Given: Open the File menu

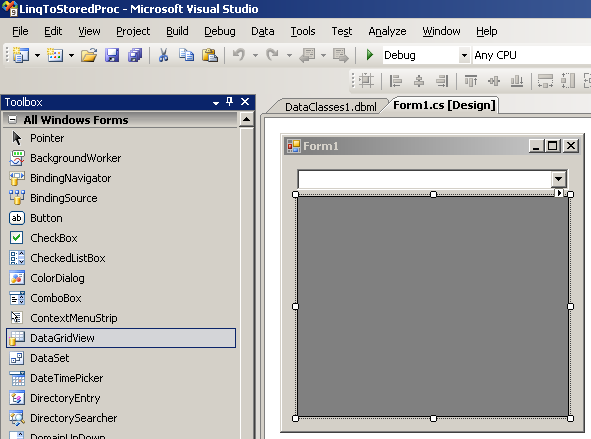Looking at the screenshot, I should (x=20, y=31).
